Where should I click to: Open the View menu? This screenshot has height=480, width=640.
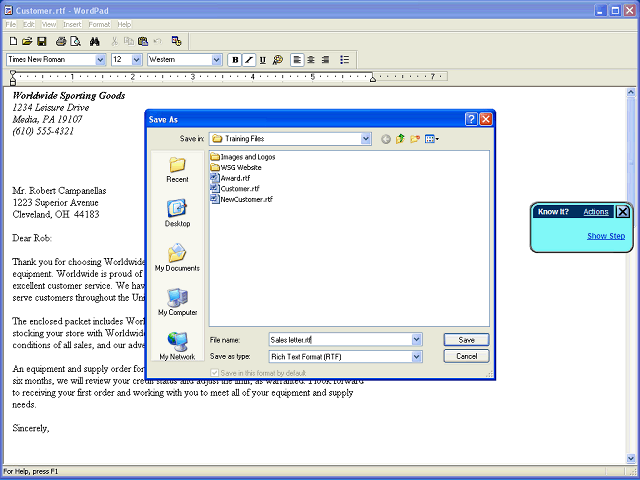(x=49, y=24)
